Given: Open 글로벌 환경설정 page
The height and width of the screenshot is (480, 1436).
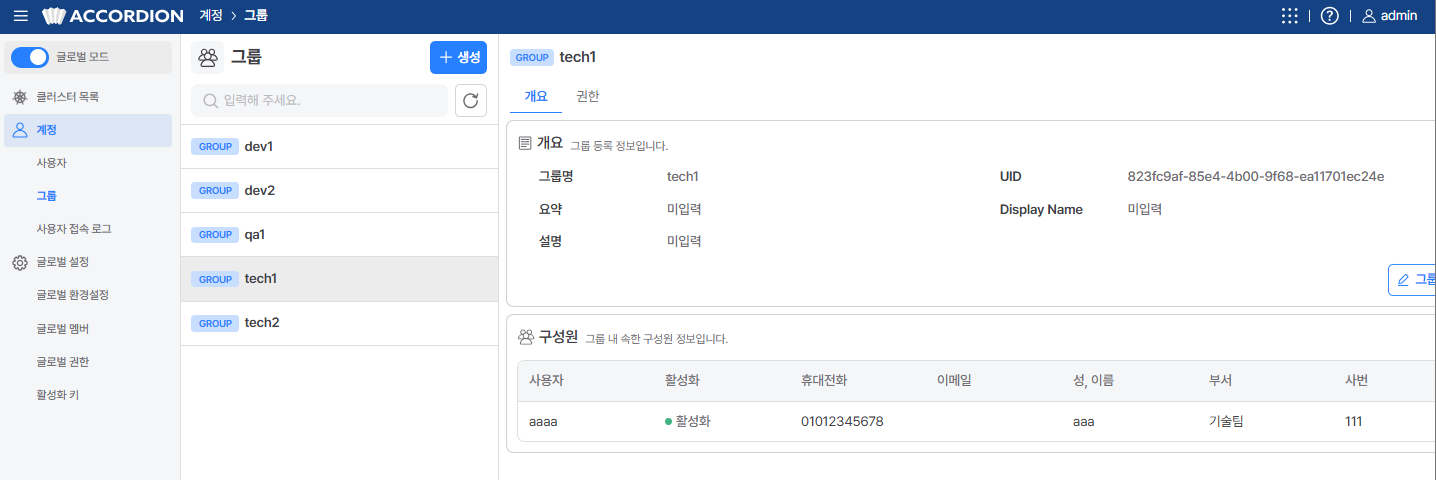Looking at the screenshot, I should click(72, 295).
